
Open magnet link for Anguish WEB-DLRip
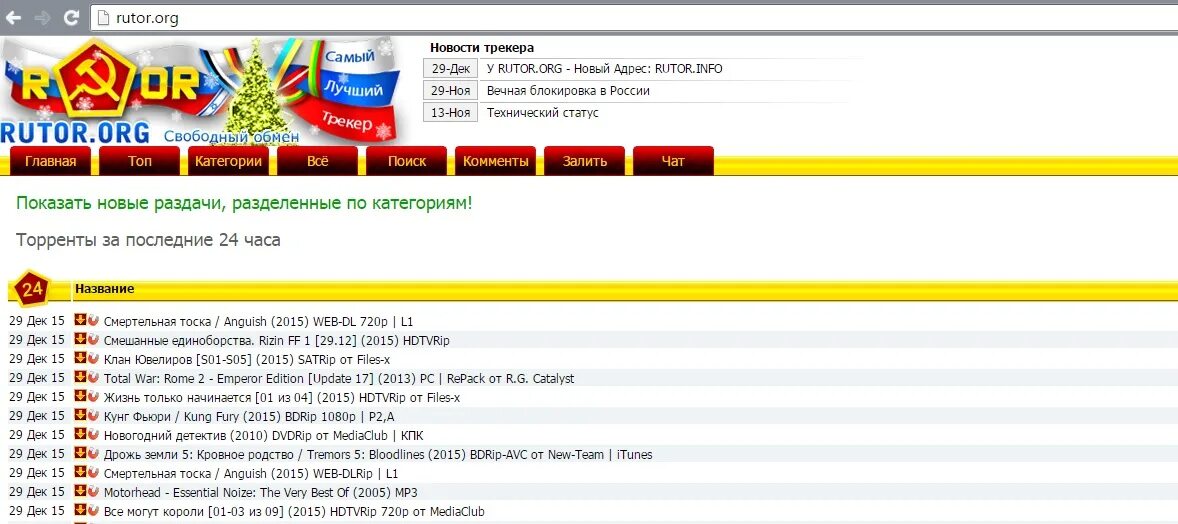coord(93,472)
